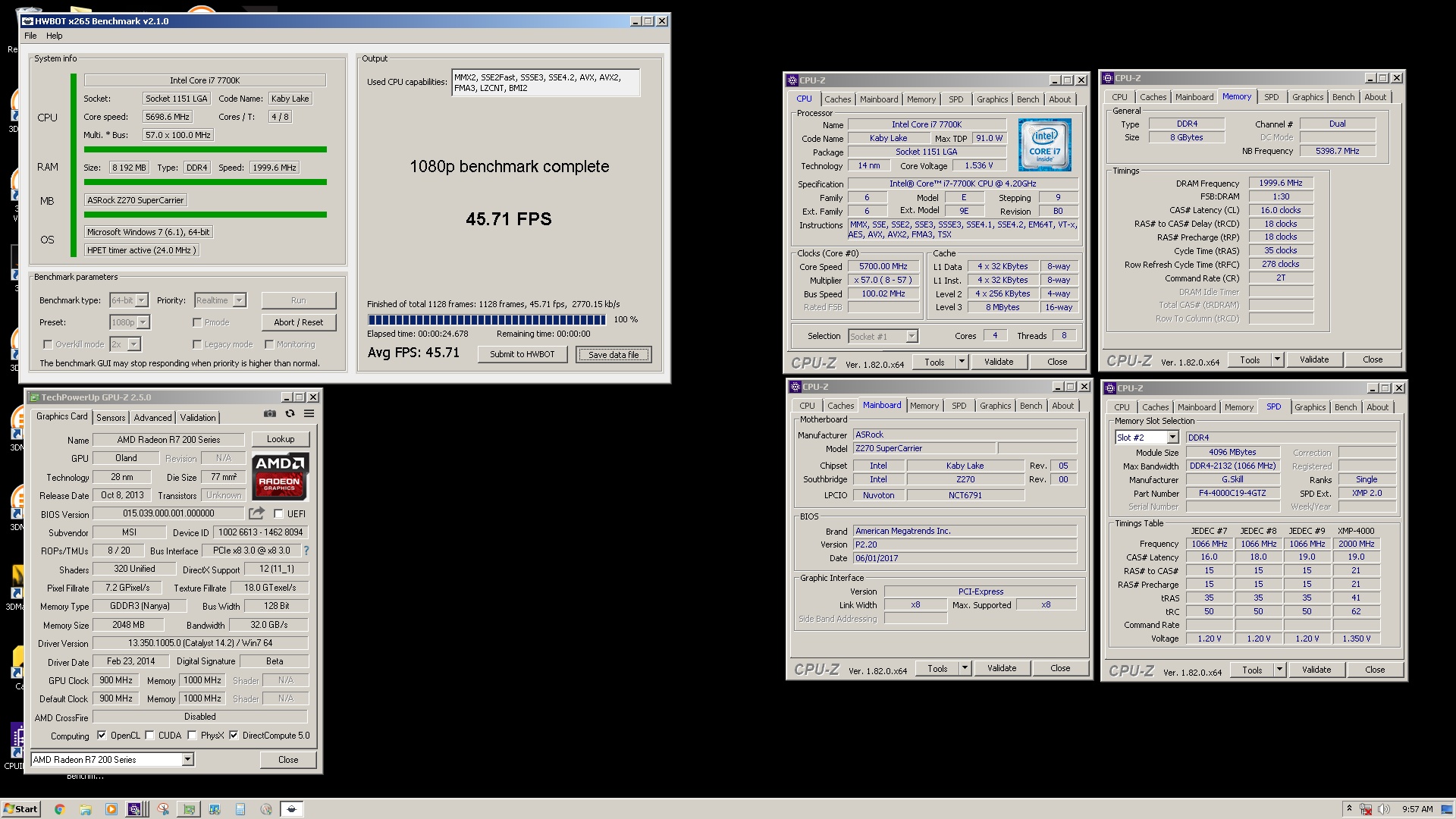Open Snipping Tool scissors taskbar icon
1456x819 pixels.
click(x=163, y=809)
